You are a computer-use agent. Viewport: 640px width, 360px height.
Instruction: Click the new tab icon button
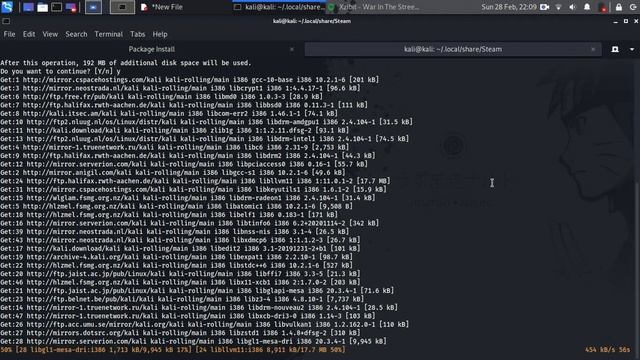615,49
